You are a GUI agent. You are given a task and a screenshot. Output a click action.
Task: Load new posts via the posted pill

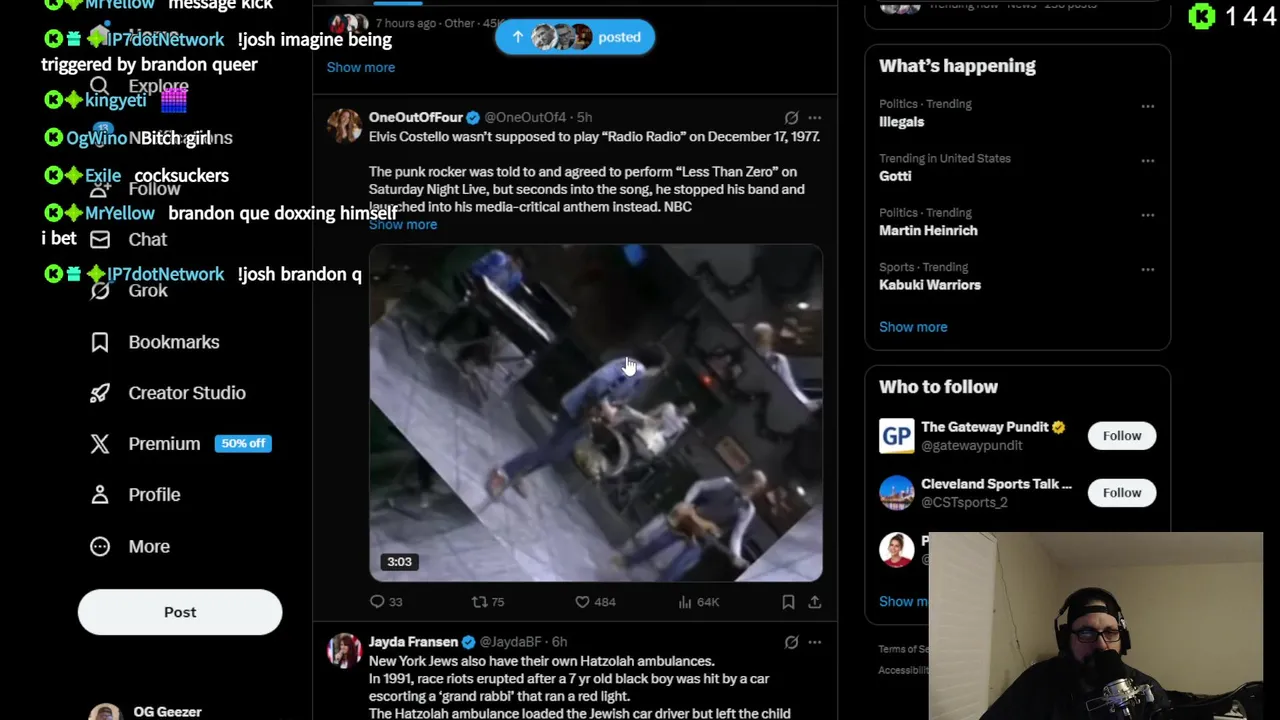(575, 37)
